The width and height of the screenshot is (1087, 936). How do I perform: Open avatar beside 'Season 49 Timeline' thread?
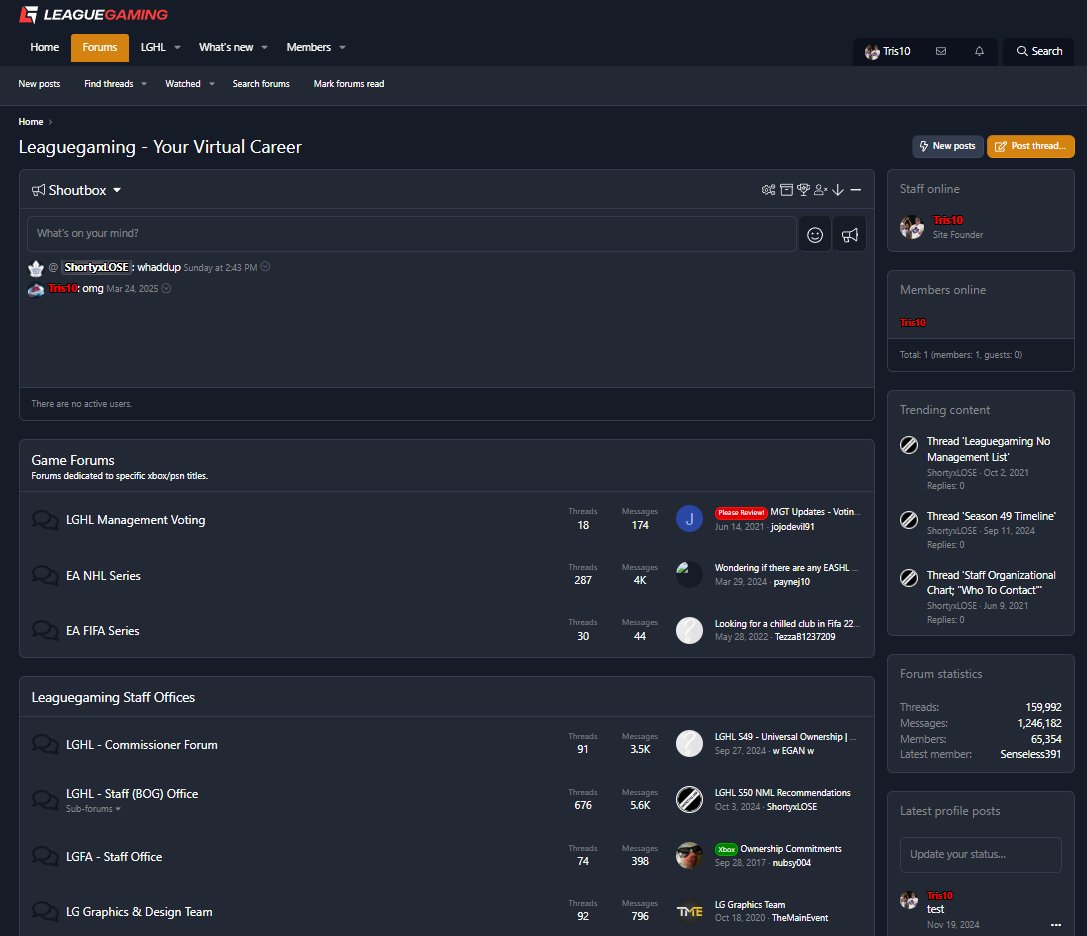(x=909, y=519)
